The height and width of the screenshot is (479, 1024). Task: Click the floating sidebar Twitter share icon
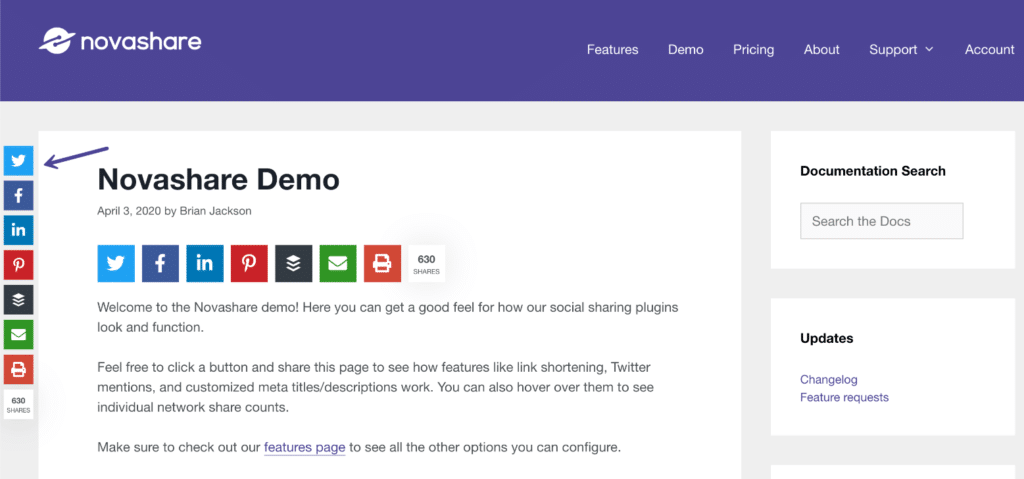[x=18, y=161]
